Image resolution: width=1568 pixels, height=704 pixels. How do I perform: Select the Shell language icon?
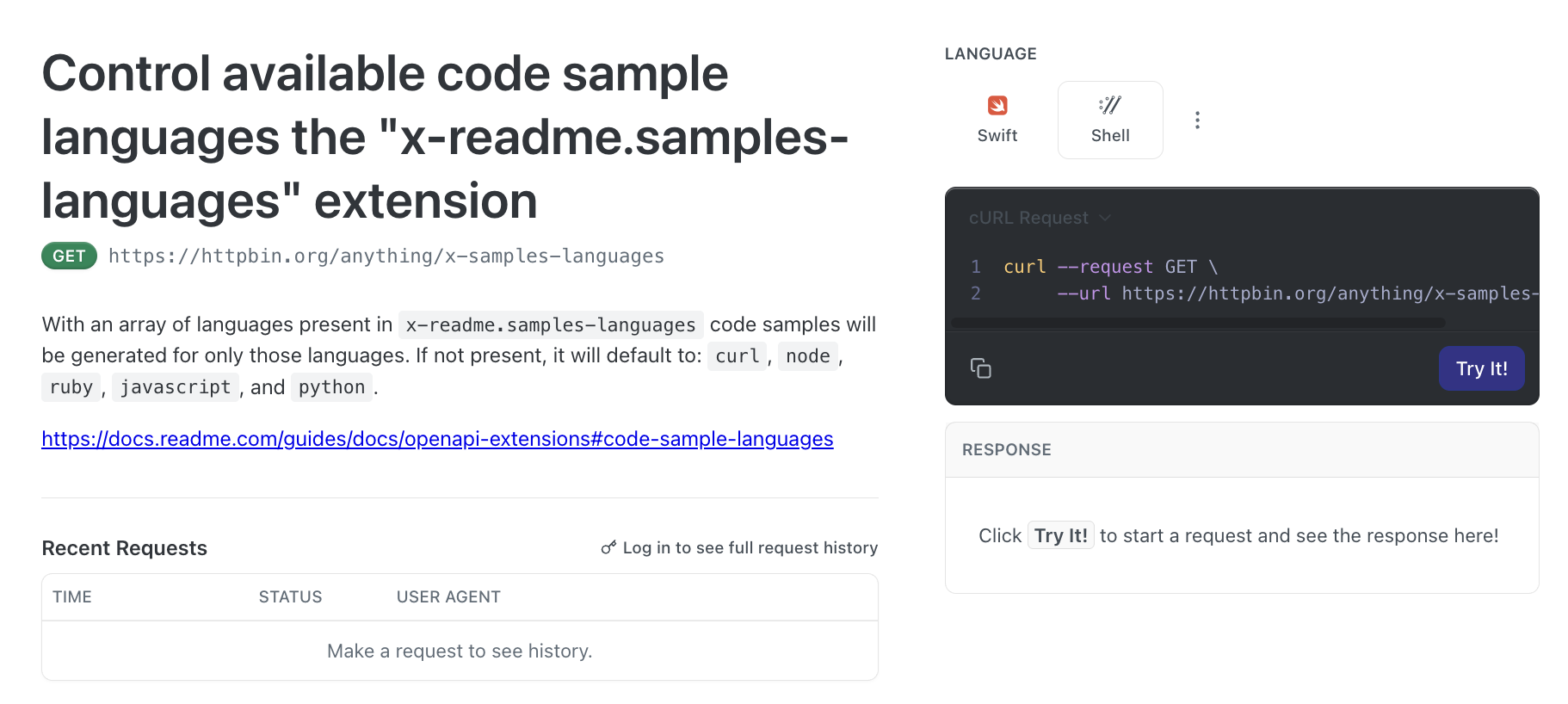1110,106
